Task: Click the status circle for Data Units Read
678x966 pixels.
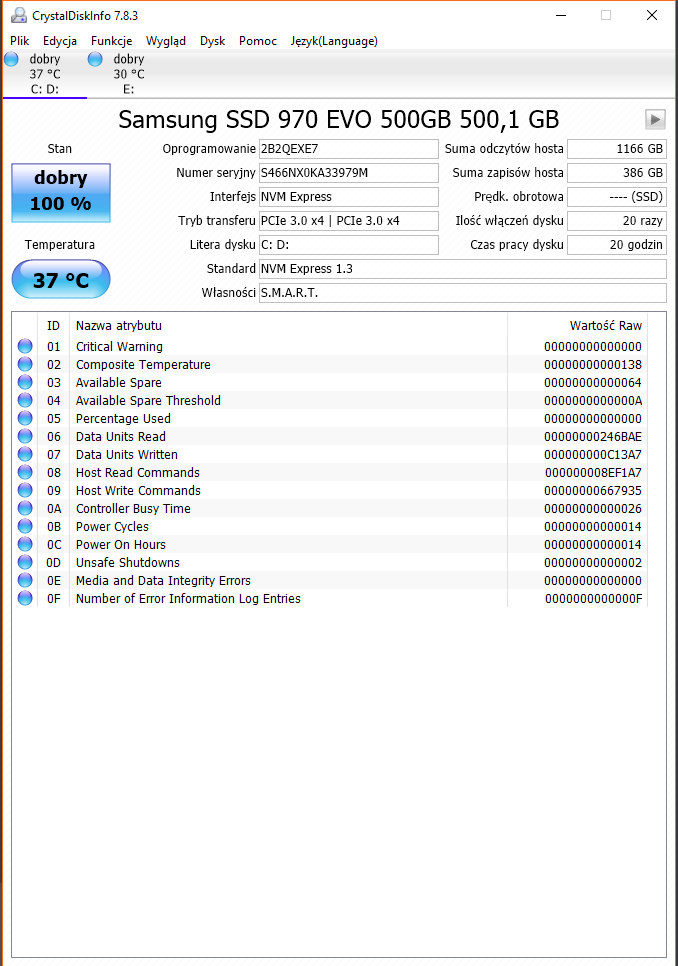Action: click(25, 436)
